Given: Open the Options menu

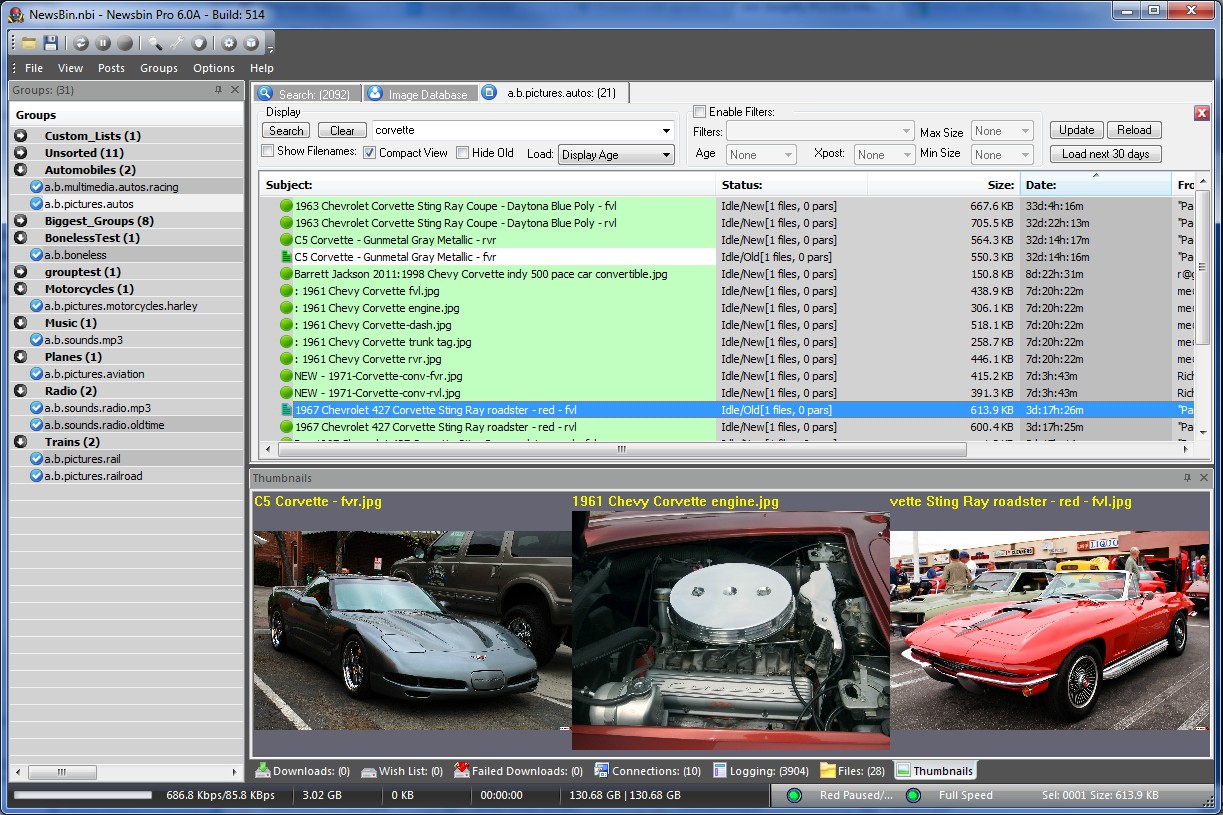Looking at the screenshot, I should point(214,68).
